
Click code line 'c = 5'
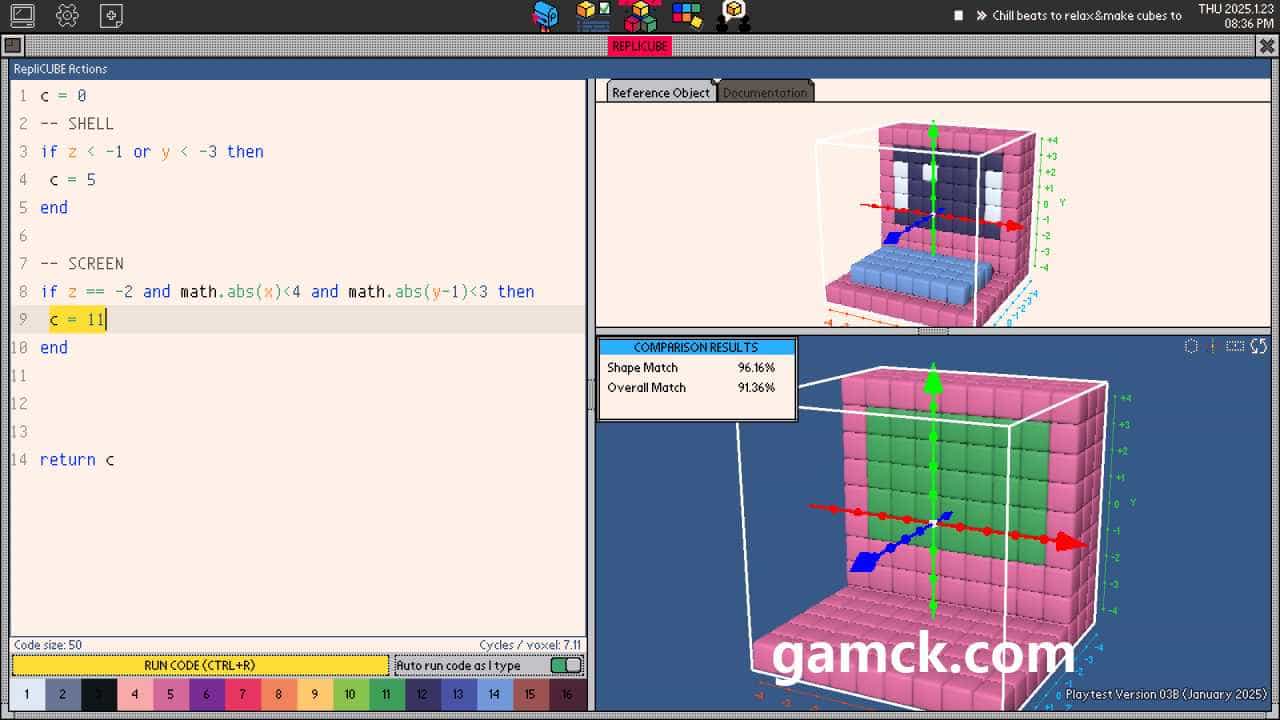click(73, 180)
